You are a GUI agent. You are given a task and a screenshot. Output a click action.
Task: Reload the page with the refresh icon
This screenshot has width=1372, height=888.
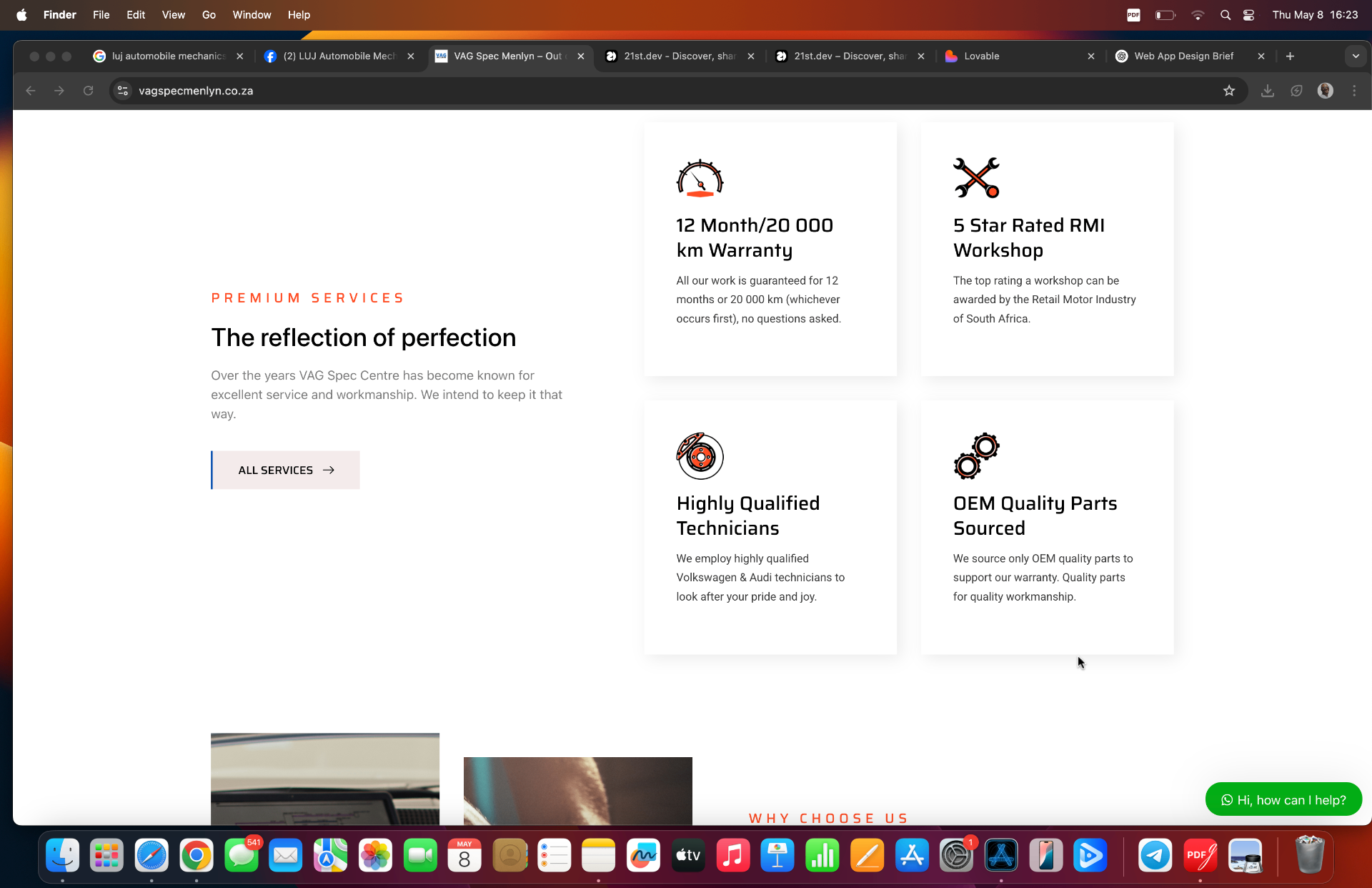[88, 91]
